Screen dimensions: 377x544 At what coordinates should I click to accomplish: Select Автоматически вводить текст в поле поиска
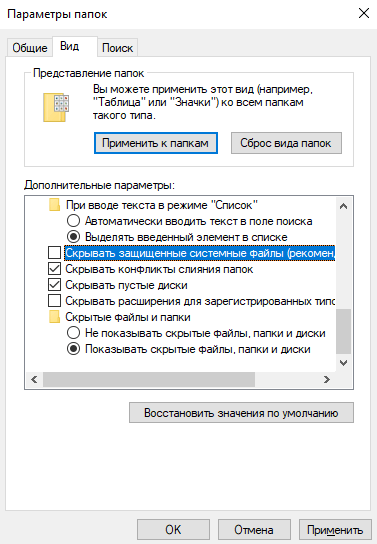74,221
